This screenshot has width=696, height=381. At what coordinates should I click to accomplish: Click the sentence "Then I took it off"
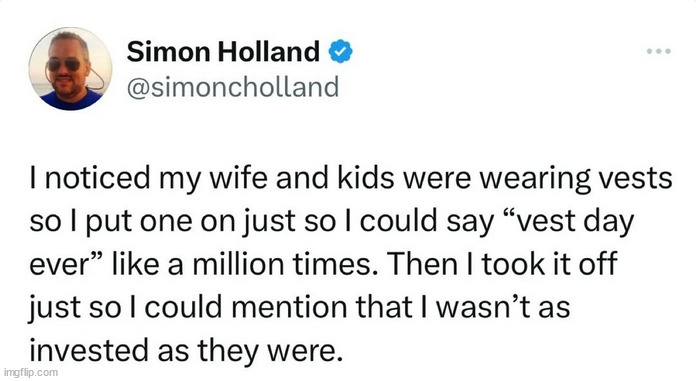(502, 264)
